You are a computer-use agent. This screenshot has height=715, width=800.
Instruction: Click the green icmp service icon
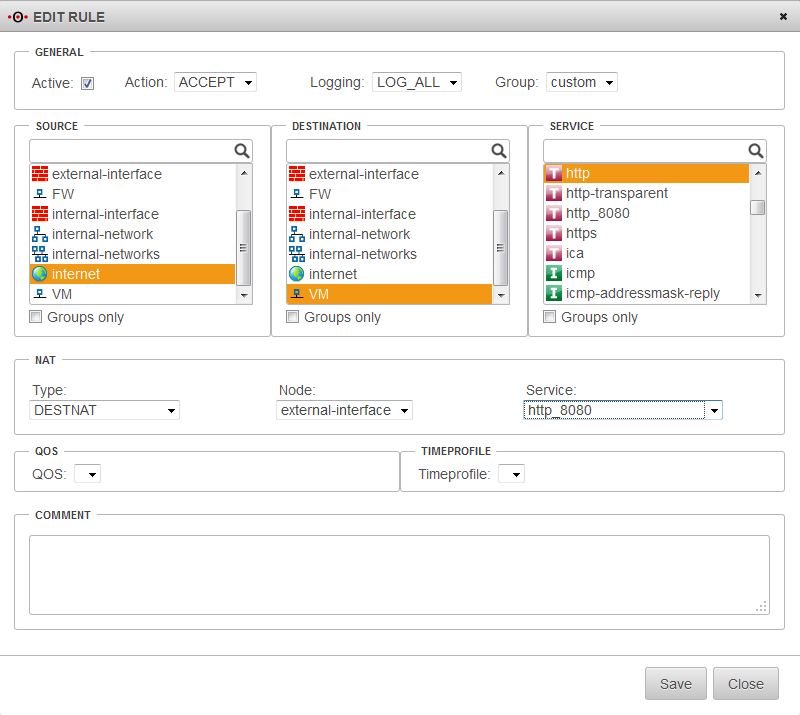click(x=554, y=274)
